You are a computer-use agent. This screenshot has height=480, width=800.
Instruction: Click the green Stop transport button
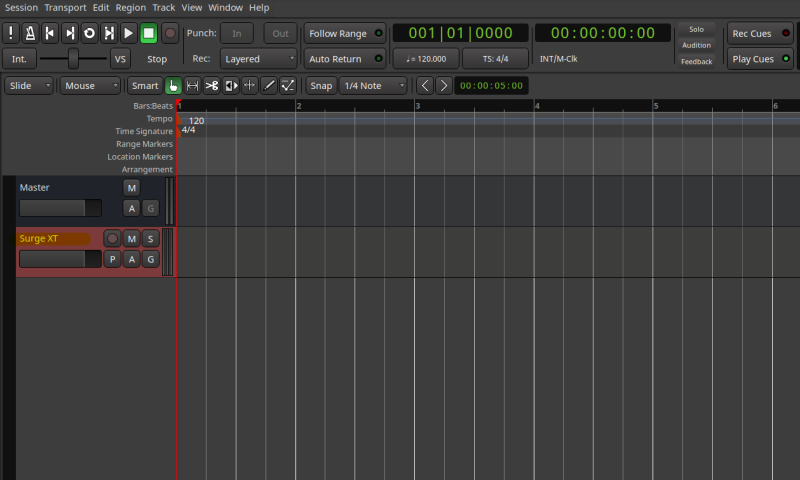[x=148, y=33]
